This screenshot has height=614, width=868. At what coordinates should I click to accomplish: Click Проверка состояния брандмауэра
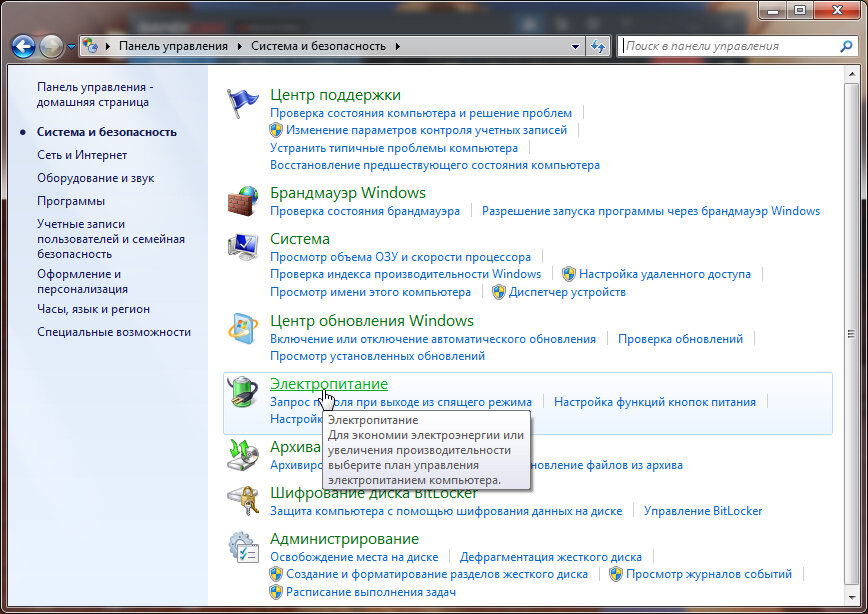pyautogui.click(x=365, y=211)
